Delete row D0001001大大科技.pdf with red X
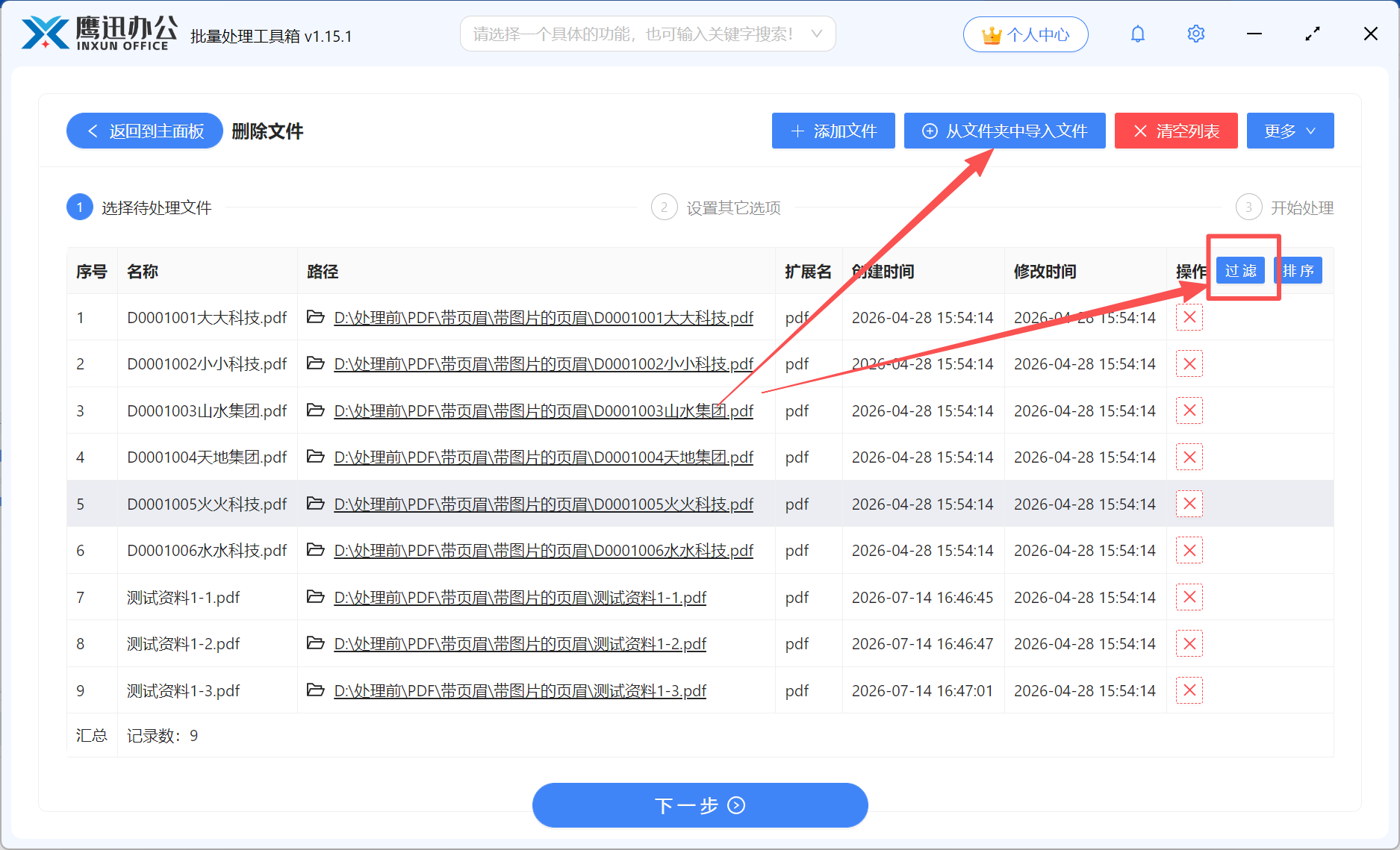Viewport: 1400px width, 850px height. coord(1189,317)
